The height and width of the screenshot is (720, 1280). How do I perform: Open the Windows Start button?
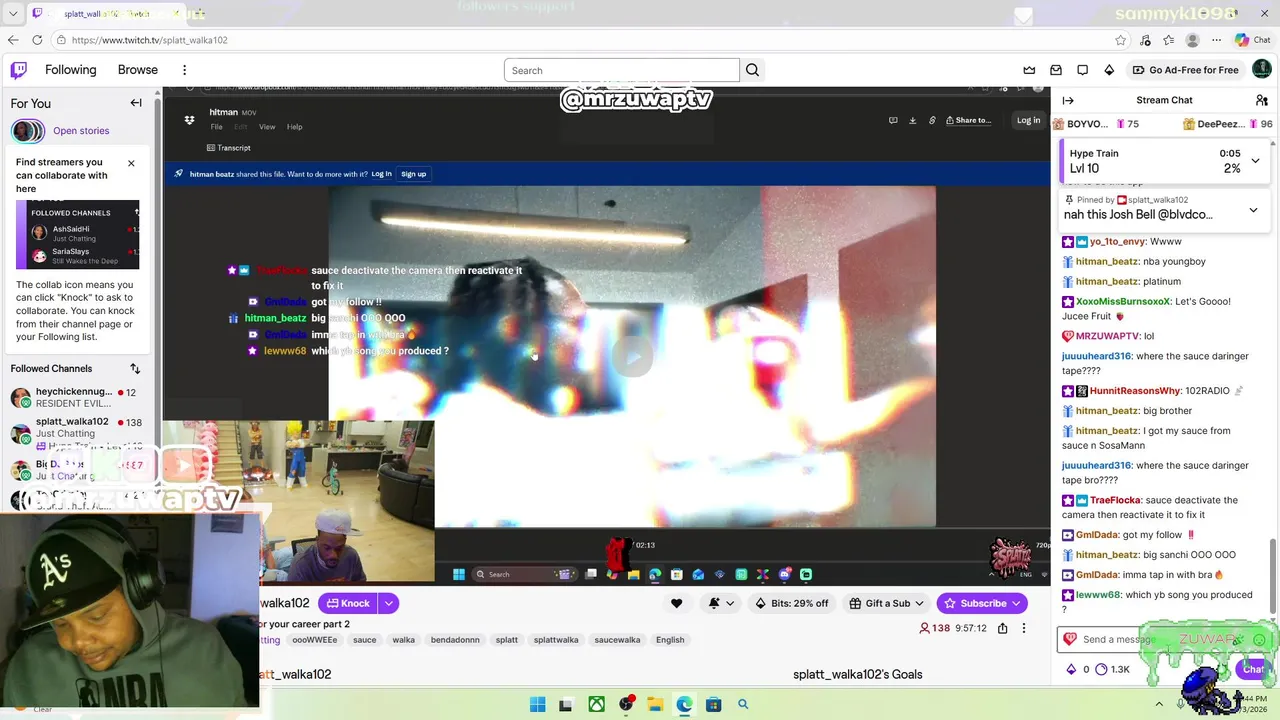(x=538, y=705)
